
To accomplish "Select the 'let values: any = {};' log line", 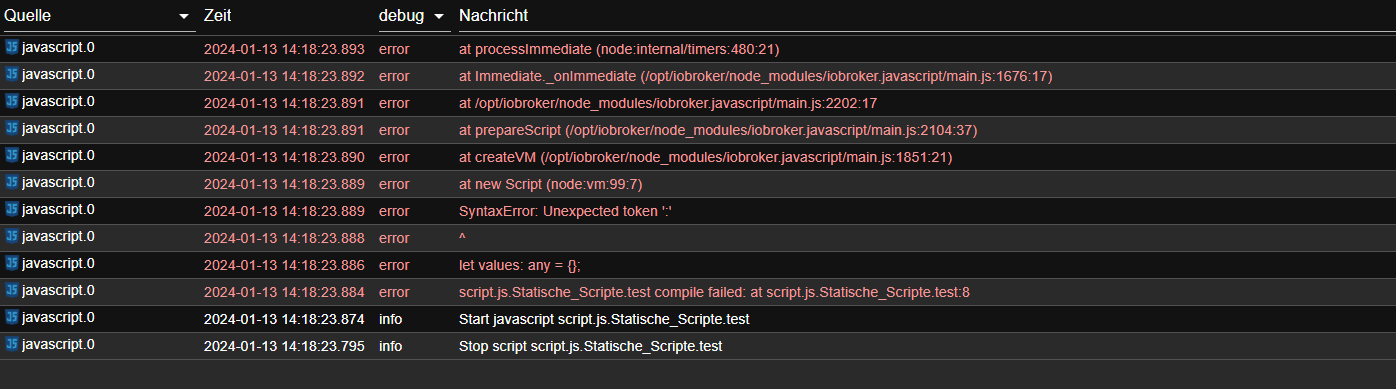I will (520, 265).
